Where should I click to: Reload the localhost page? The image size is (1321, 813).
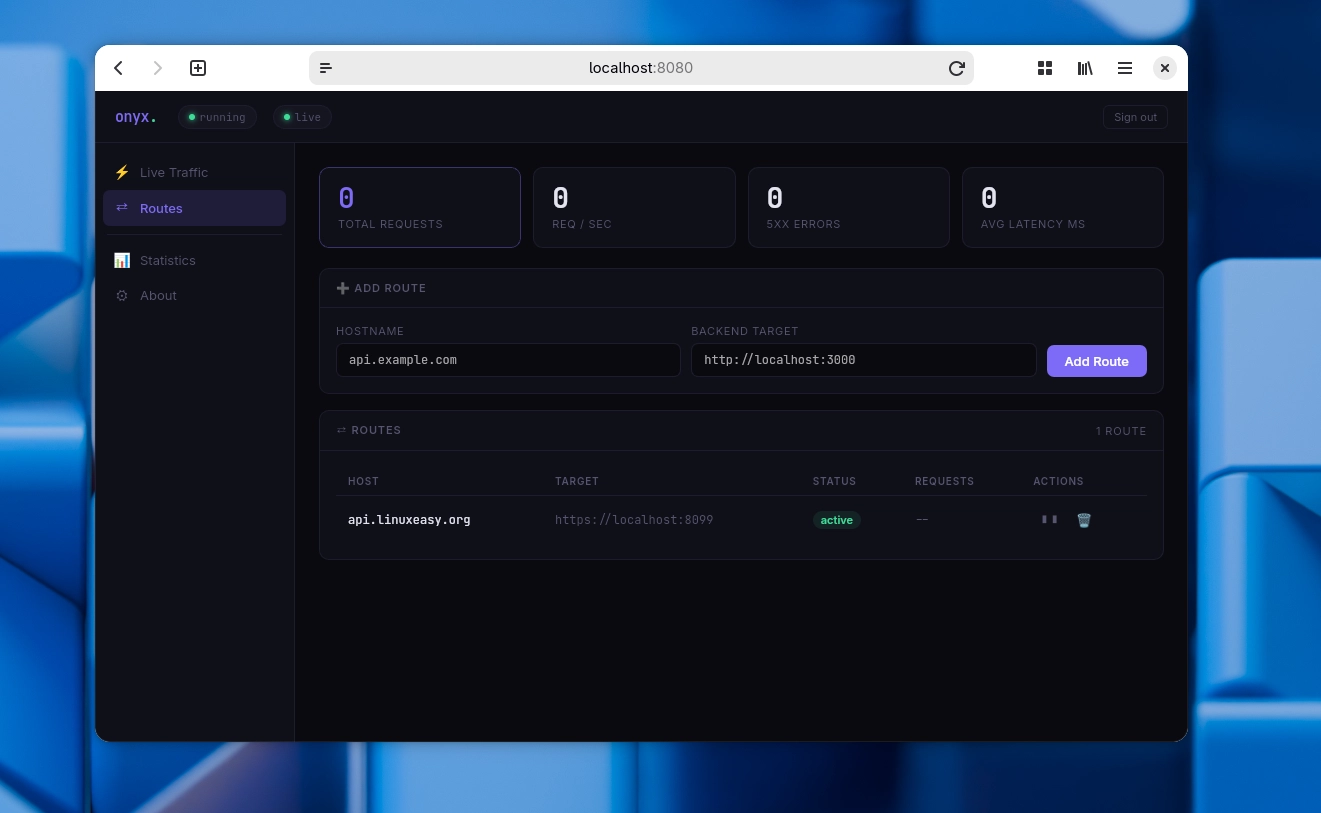tap(956, 68)
